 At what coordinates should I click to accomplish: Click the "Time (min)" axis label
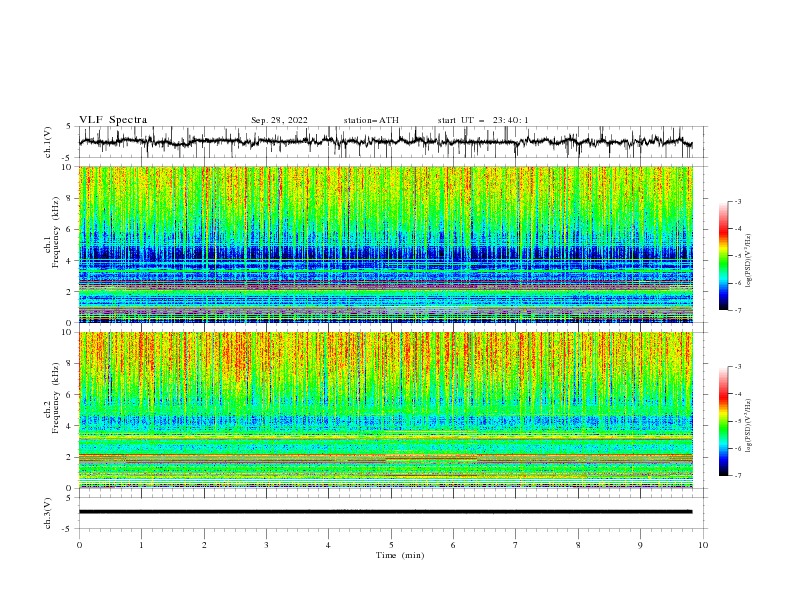click(x=400, y=555)
